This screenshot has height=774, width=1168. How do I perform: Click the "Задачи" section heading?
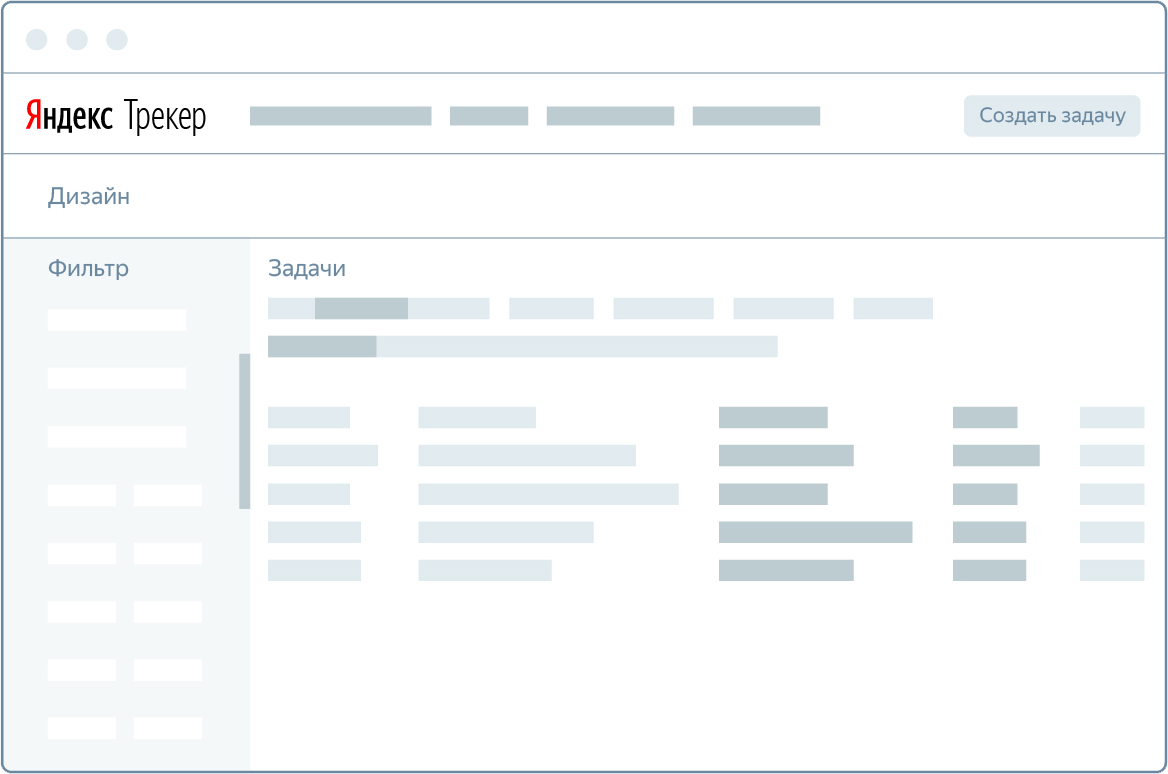[x=307, y=268]
